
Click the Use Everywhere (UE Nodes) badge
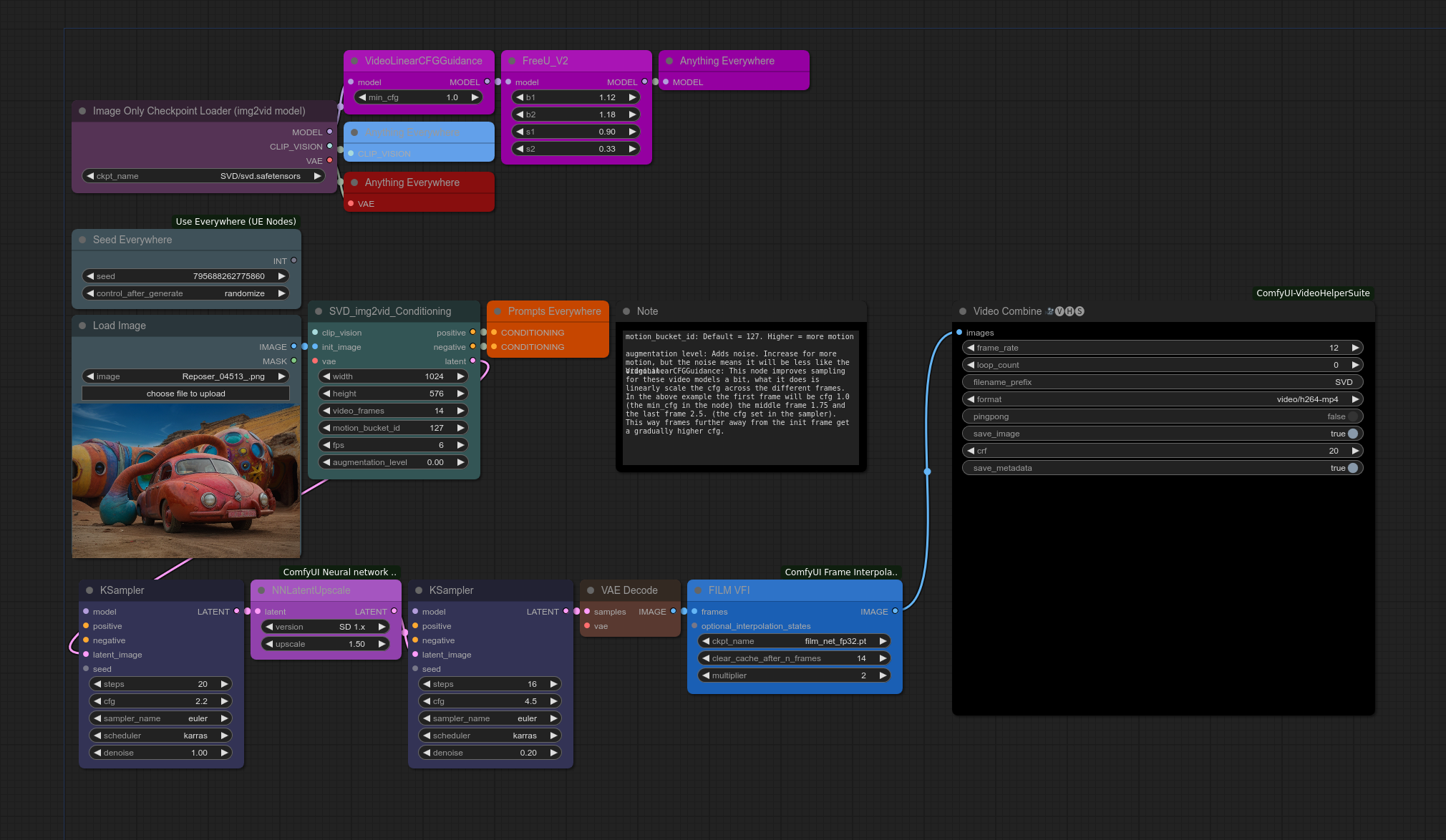pos(236,221)
